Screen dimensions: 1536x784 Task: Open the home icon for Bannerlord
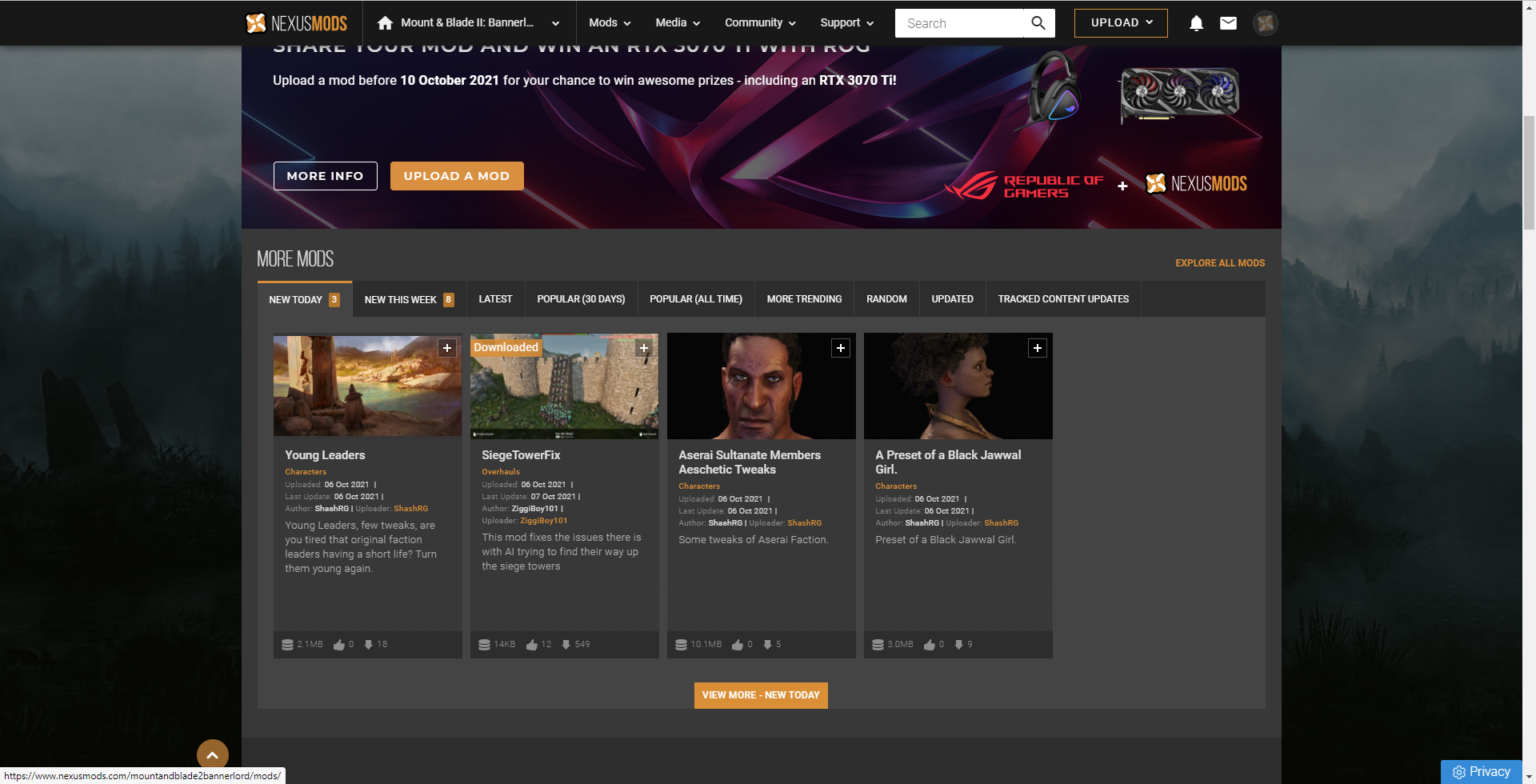pos(385,22)
